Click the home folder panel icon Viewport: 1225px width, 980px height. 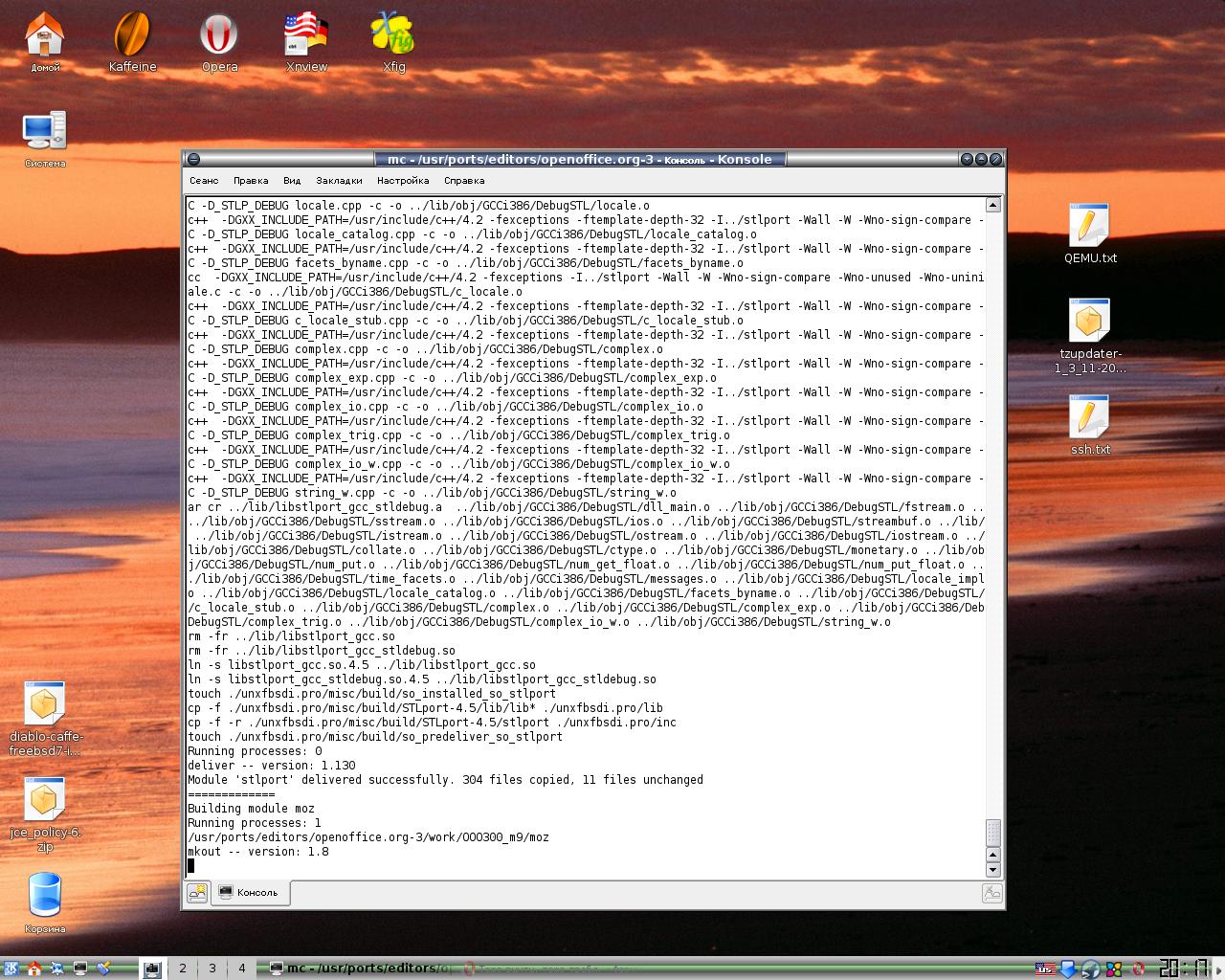pyautogui.click(x=33, y=969)
